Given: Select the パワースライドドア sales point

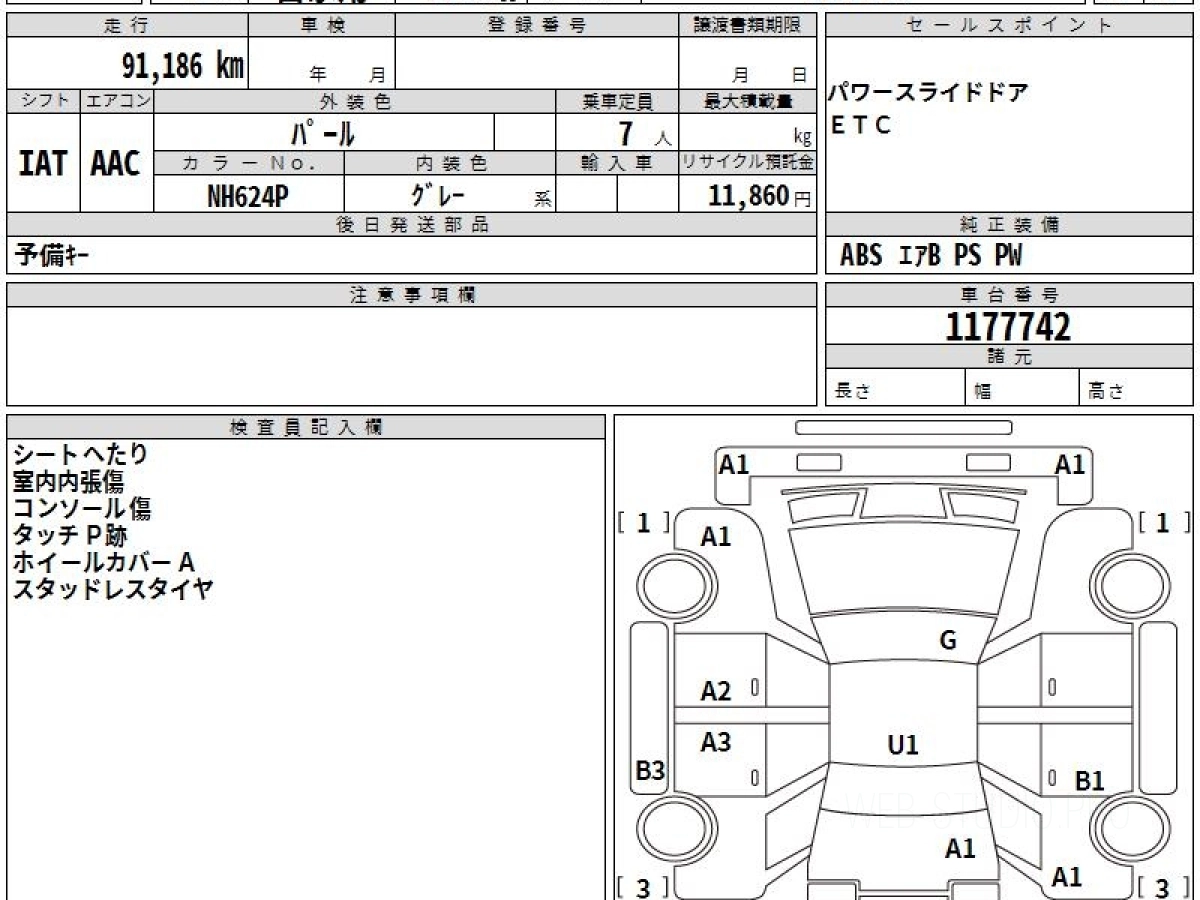Looking at the screenshot, I should [x=929, y=94].
